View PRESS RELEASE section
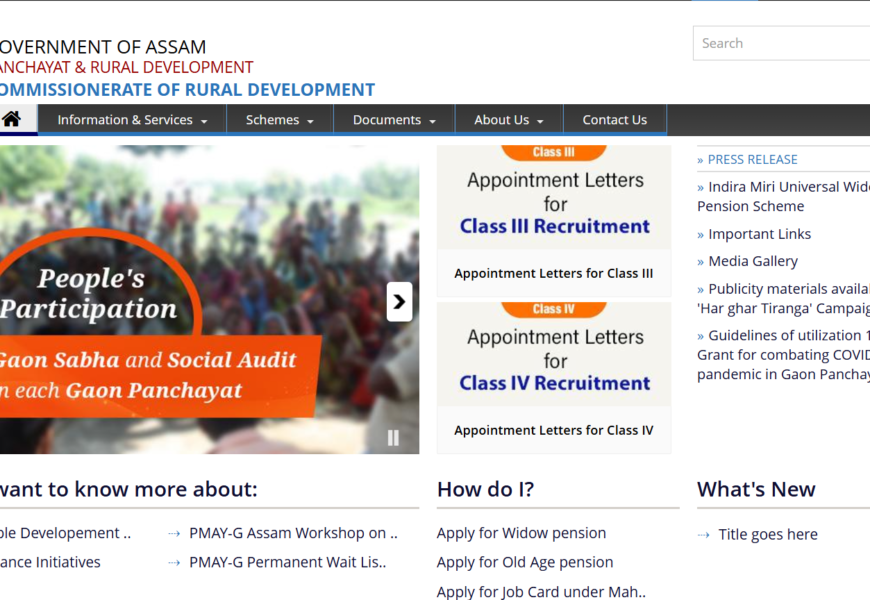 point(752,159)
